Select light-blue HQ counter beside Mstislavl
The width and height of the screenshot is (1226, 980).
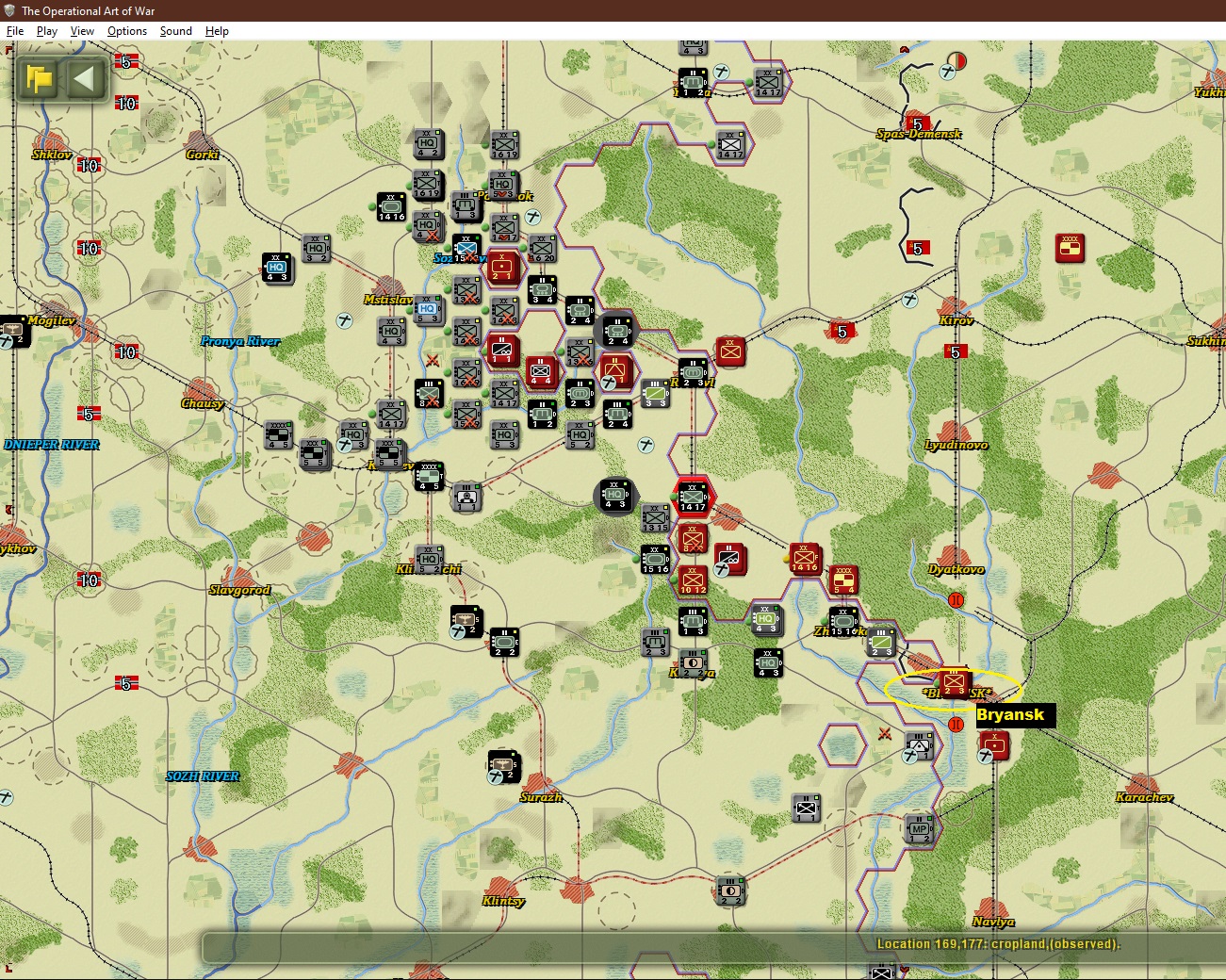428,310
